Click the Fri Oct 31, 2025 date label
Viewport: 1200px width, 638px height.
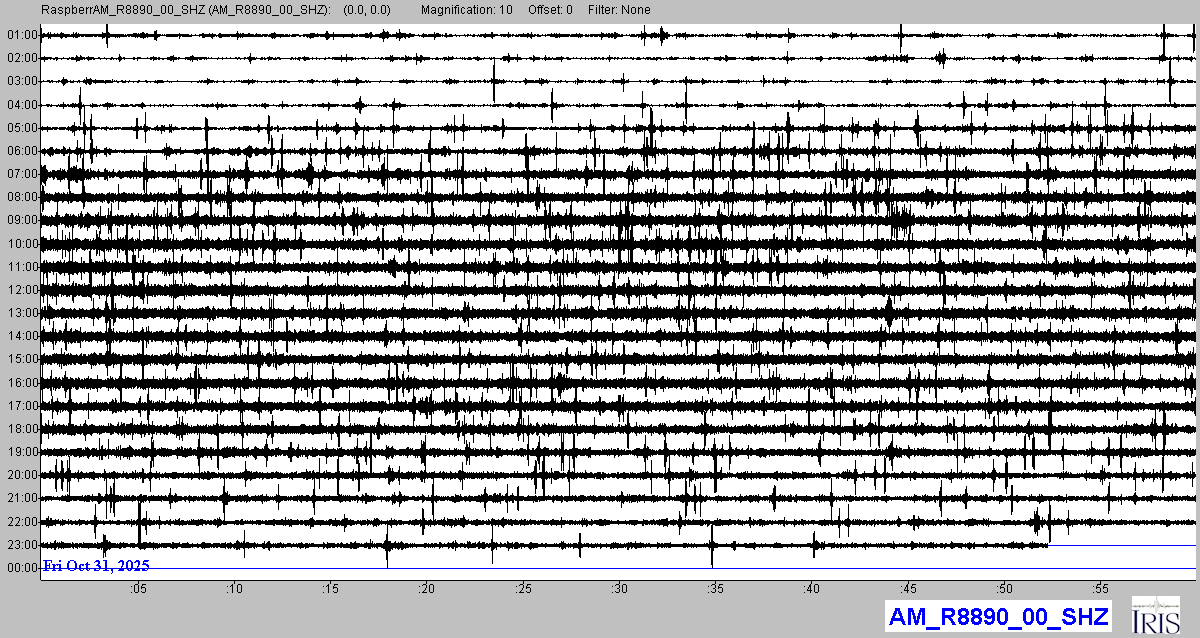96,566
